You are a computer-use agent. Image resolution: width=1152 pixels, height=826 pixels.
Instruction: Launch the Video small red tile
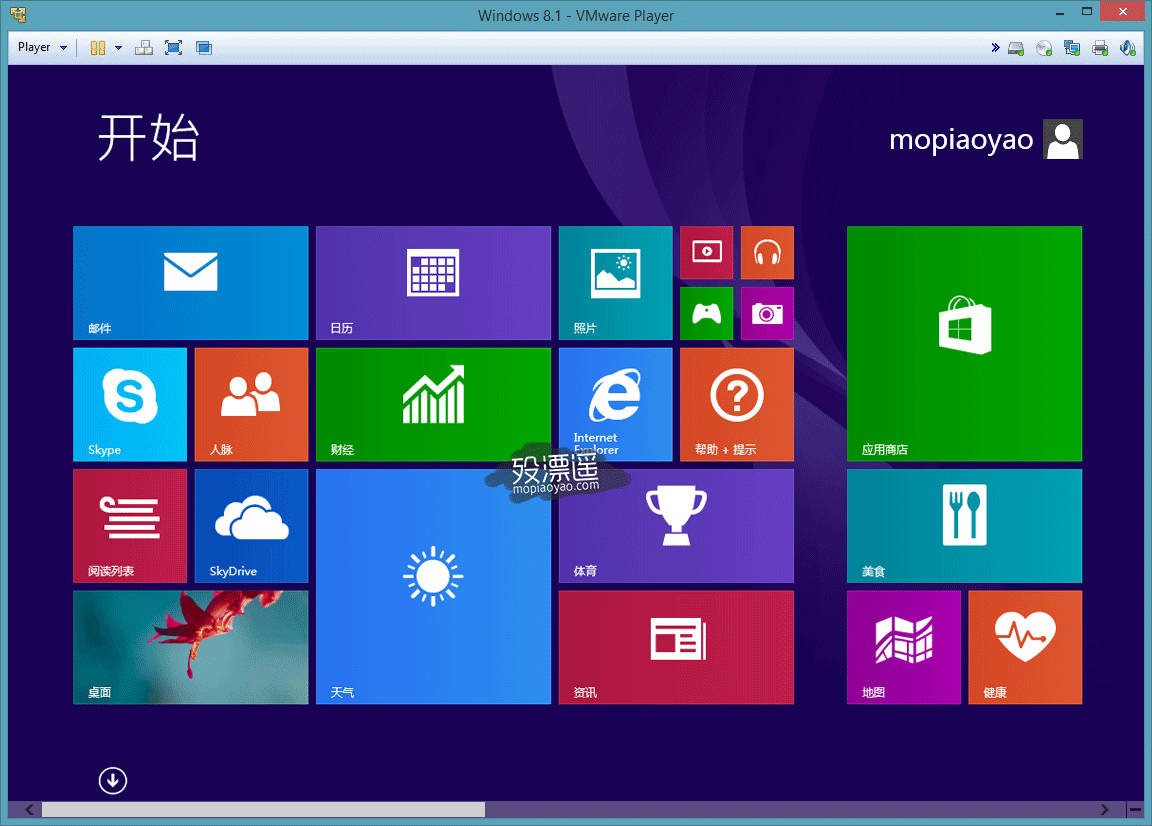(707, 253)
